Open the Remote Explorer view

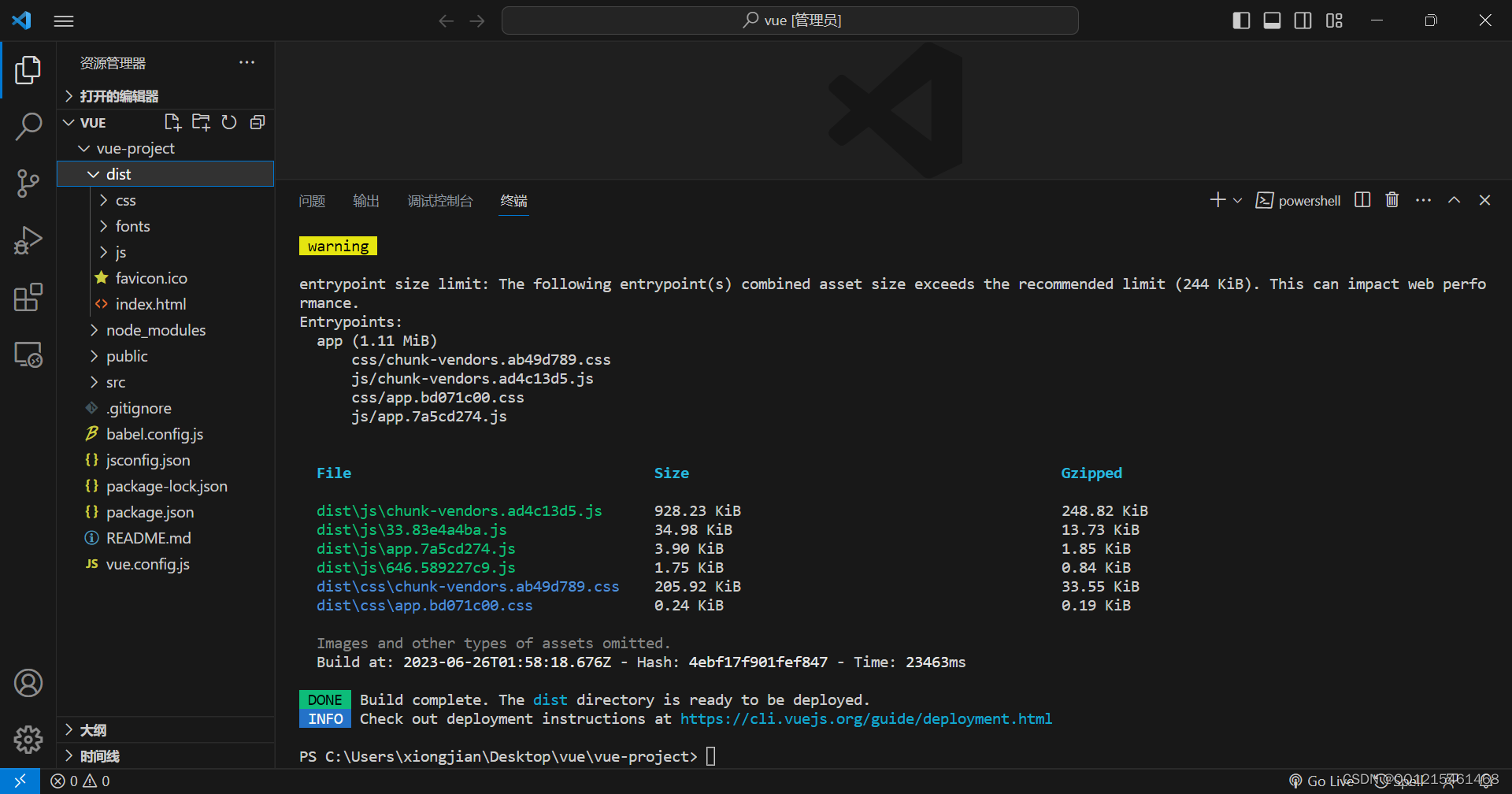(28, 354)
